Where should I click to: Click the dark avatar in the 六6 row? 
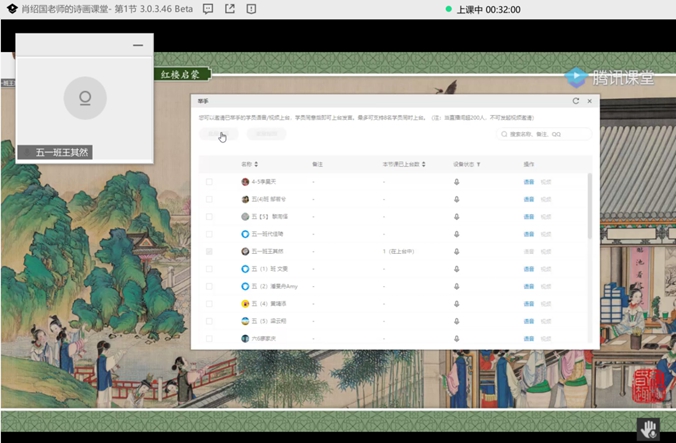coord(245,339)
